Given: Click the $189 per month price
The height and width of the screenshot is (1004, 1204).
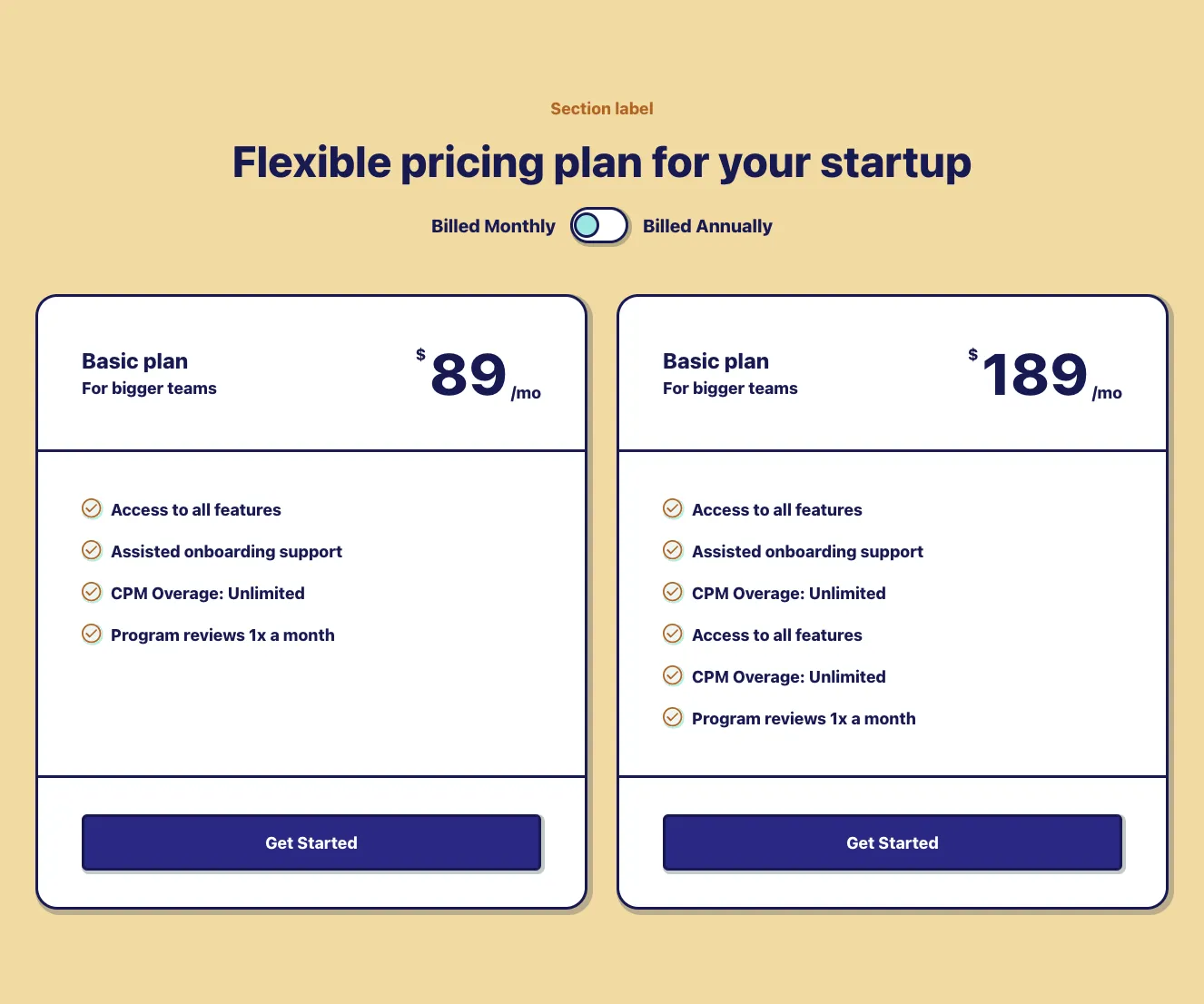Looking at the screenshot, I should coord(1035,375).
